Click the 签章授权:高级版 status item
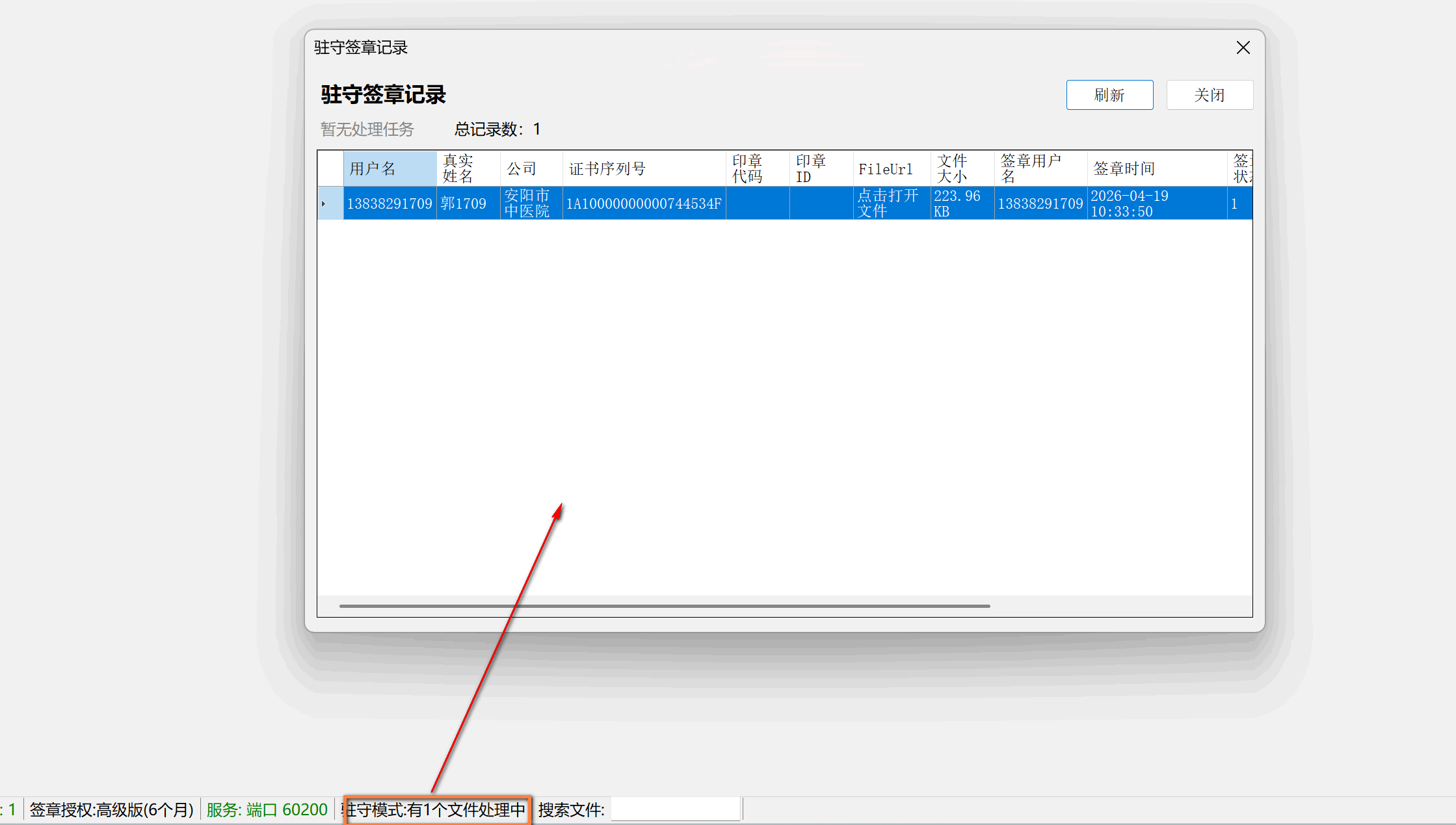Screen dimensions: 1456x825 click(x=111, y=809)
